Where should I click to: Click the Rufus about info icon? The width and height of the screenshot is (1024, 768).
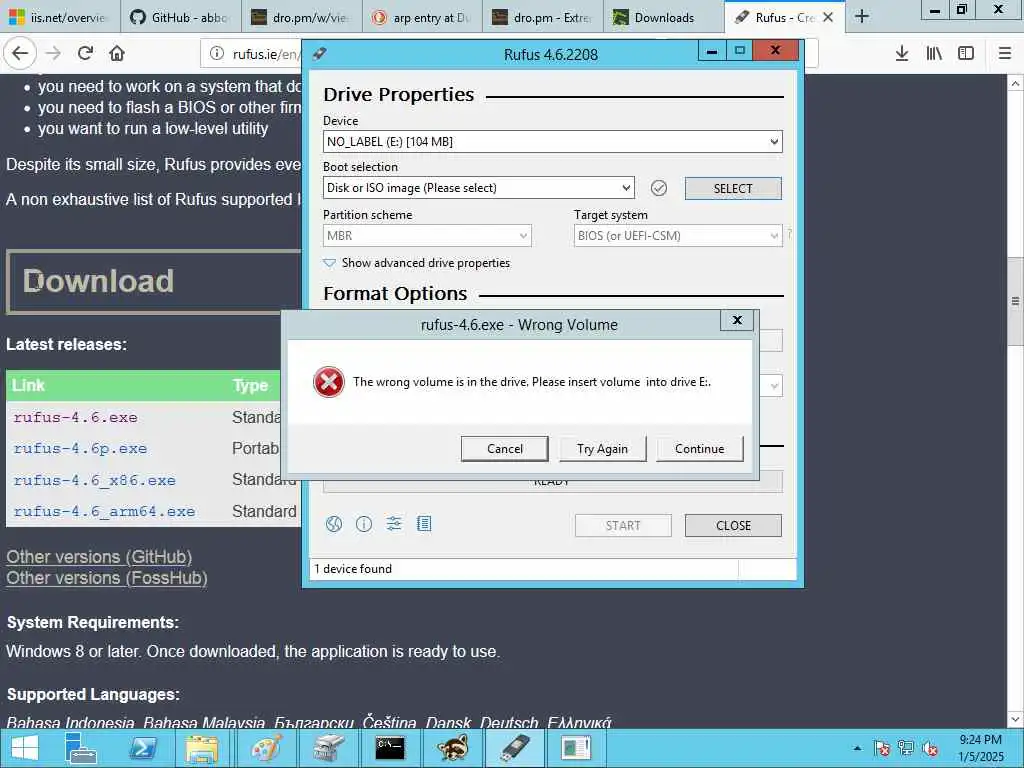(x=364, y=524)
